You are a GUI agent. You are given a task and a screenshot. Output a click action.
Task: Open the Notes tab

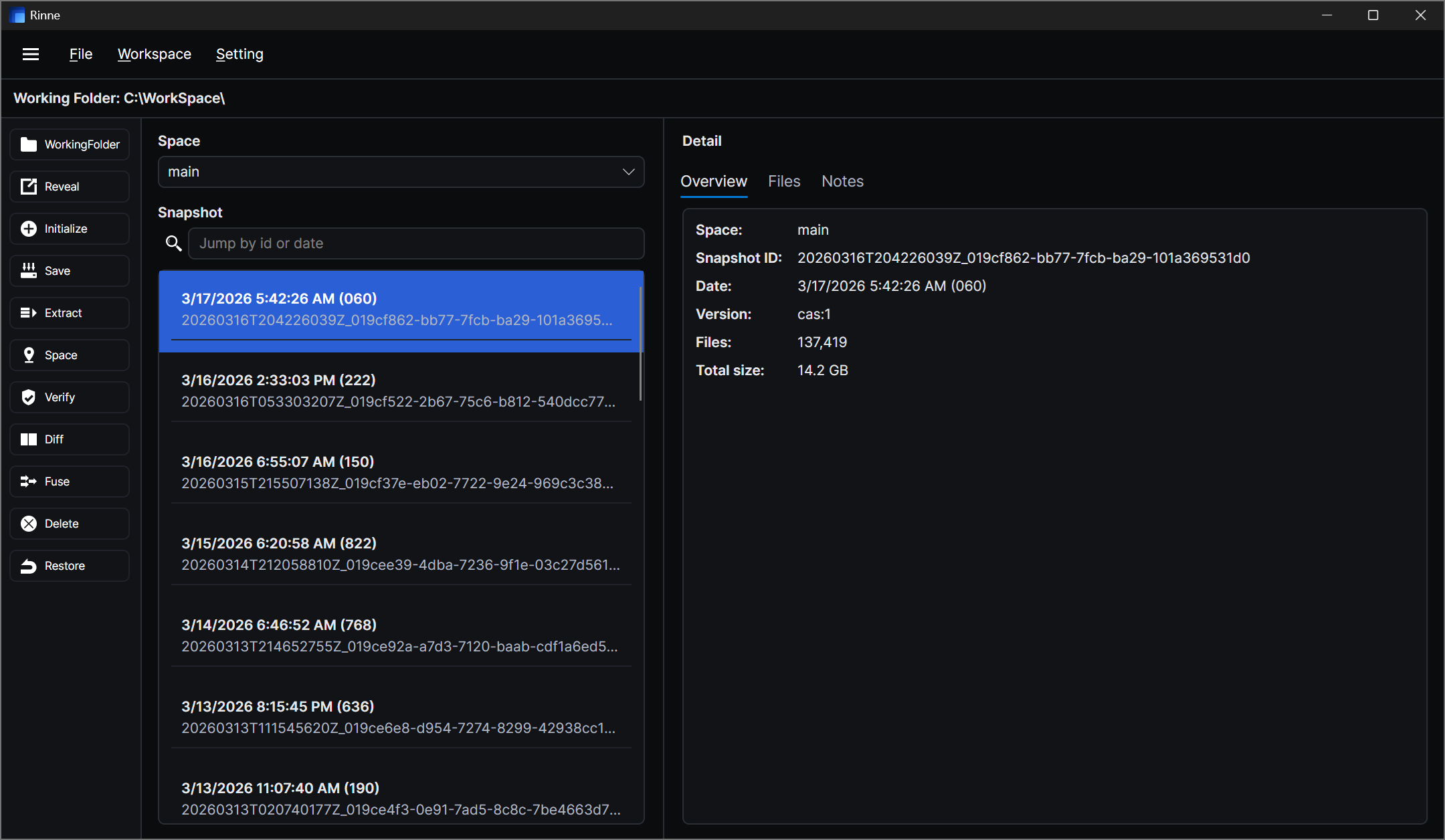(x=842, y=181)
